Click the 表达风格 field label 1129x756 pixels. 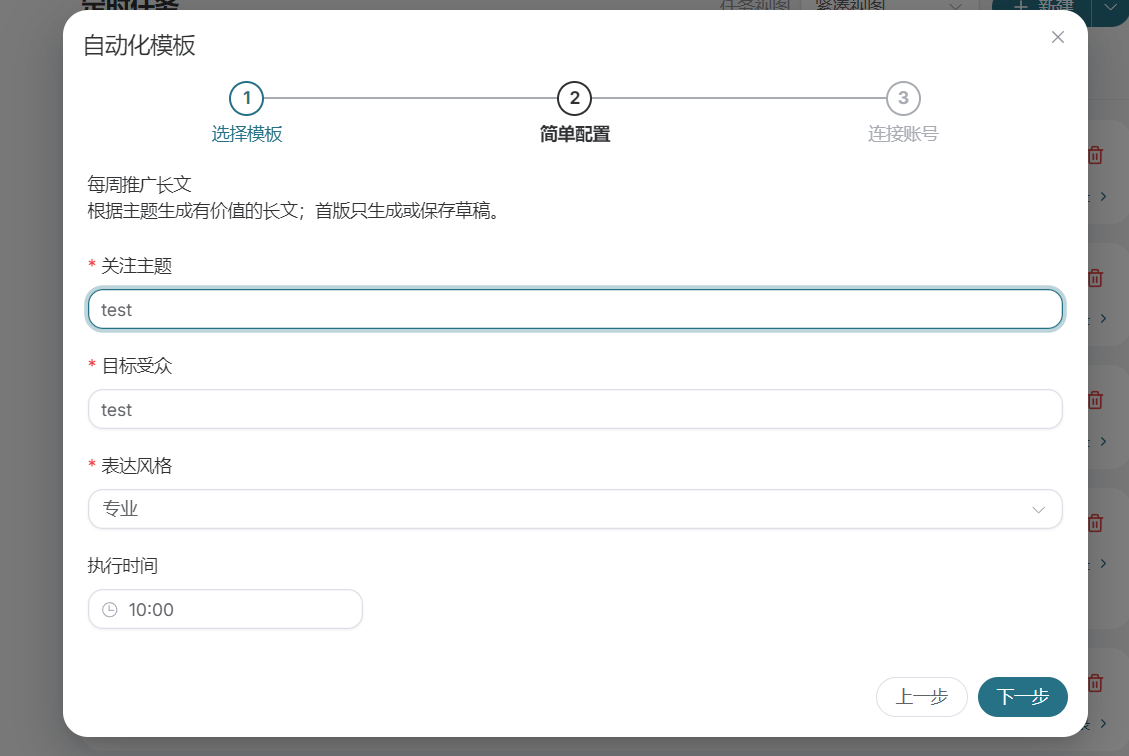tap(136, 466)
